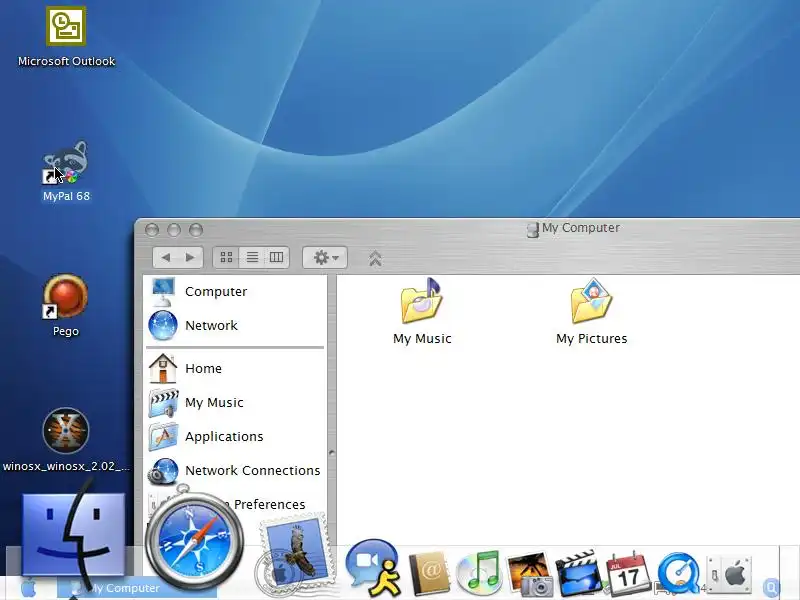Click the magnifier icon in the taskbar corner
This screenshot has height=600, width=800.
coord(771,588)
